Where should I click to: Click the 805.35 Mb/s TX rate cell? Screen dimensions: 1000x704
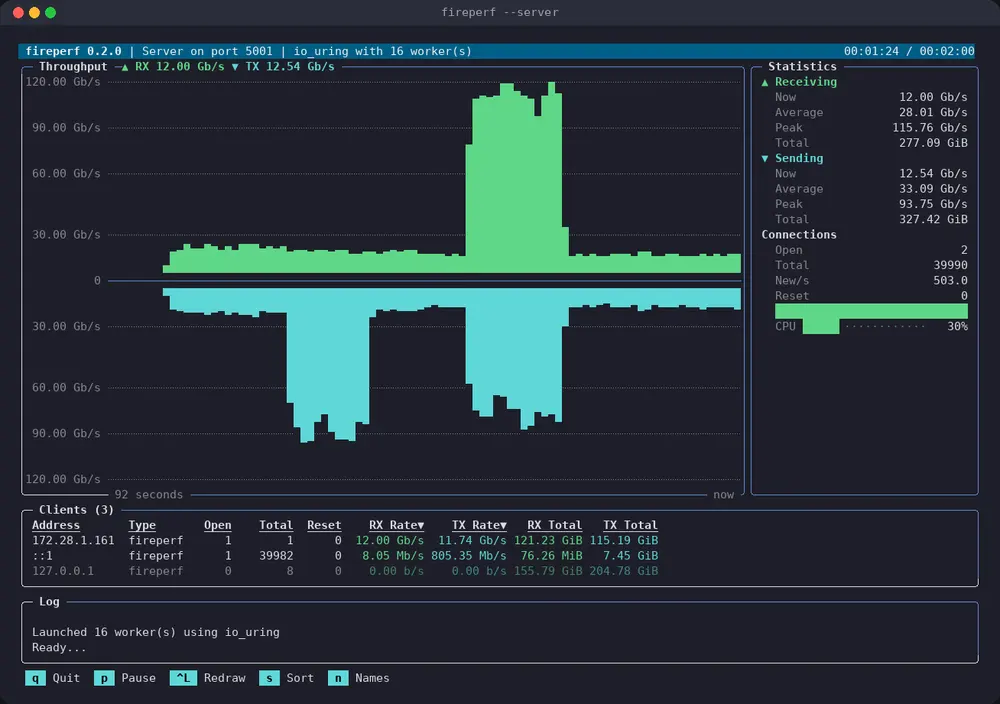click(469, 555)
